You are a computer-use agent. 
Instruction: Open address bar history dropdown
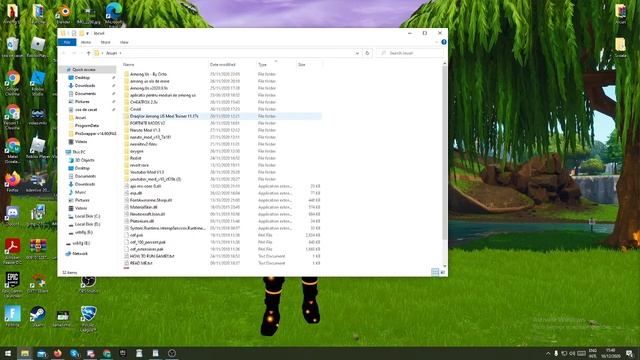click(x=357, y=53)
